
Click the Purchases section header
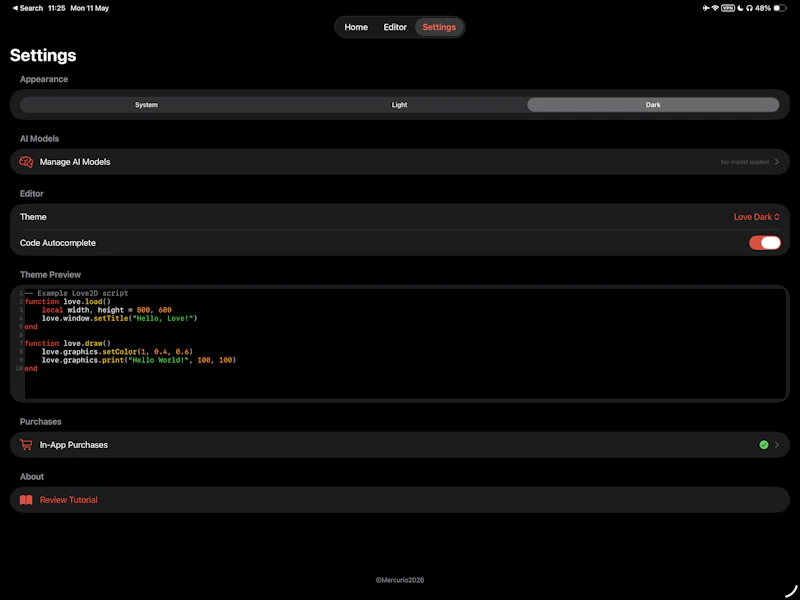pos(40,421)
